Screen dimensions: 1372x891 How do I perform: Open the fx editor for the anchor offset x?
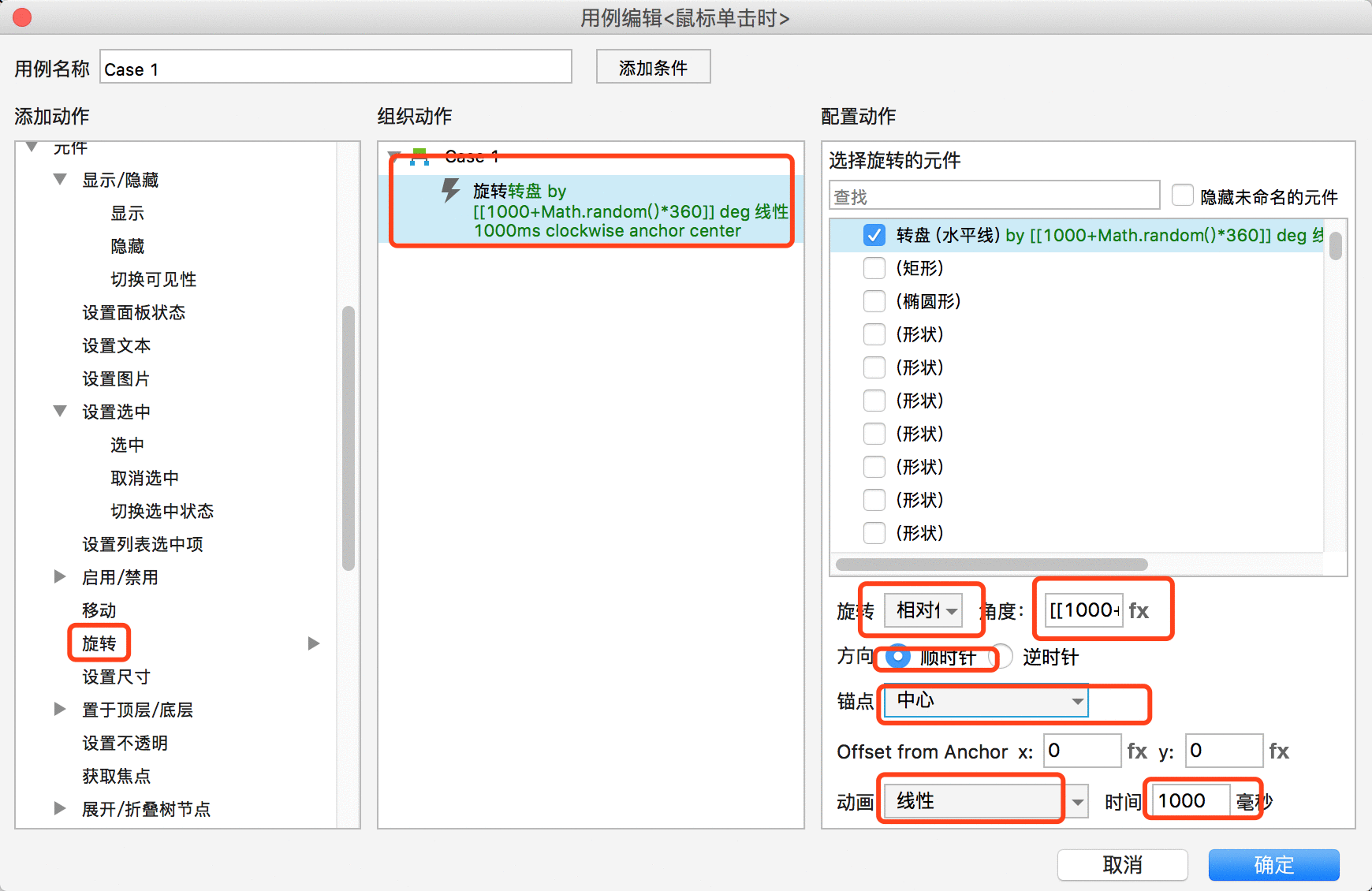click(x=1137, y=751)
